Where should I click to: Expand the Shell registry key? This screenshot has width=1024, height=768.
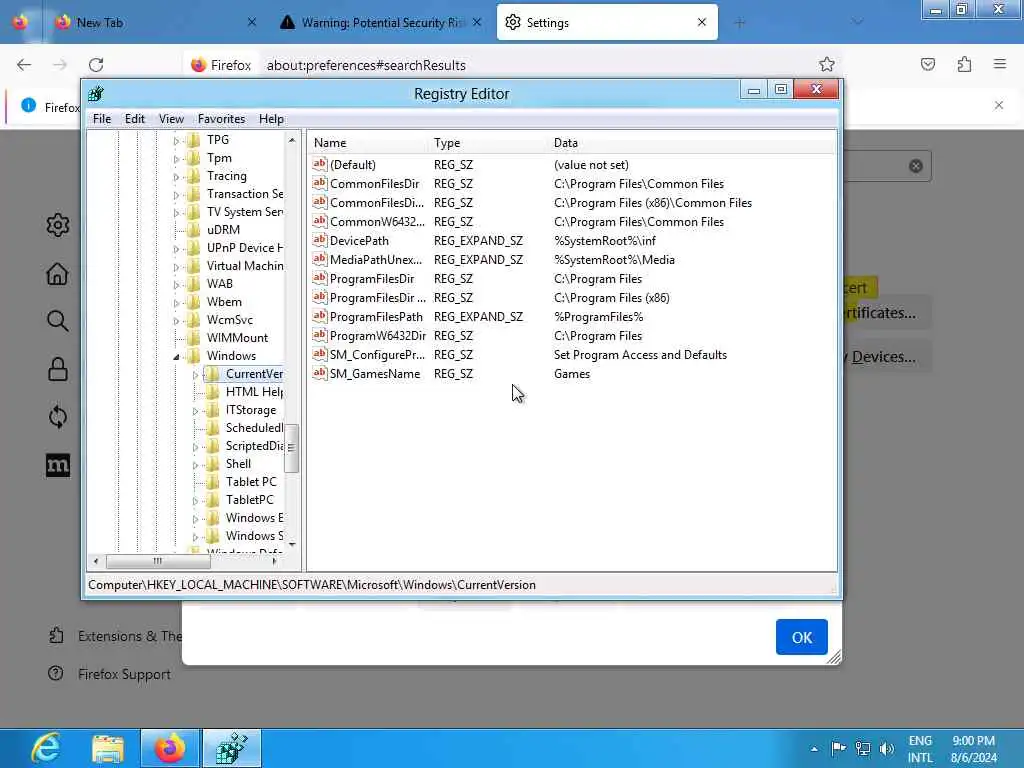click(x=195, y=464)
